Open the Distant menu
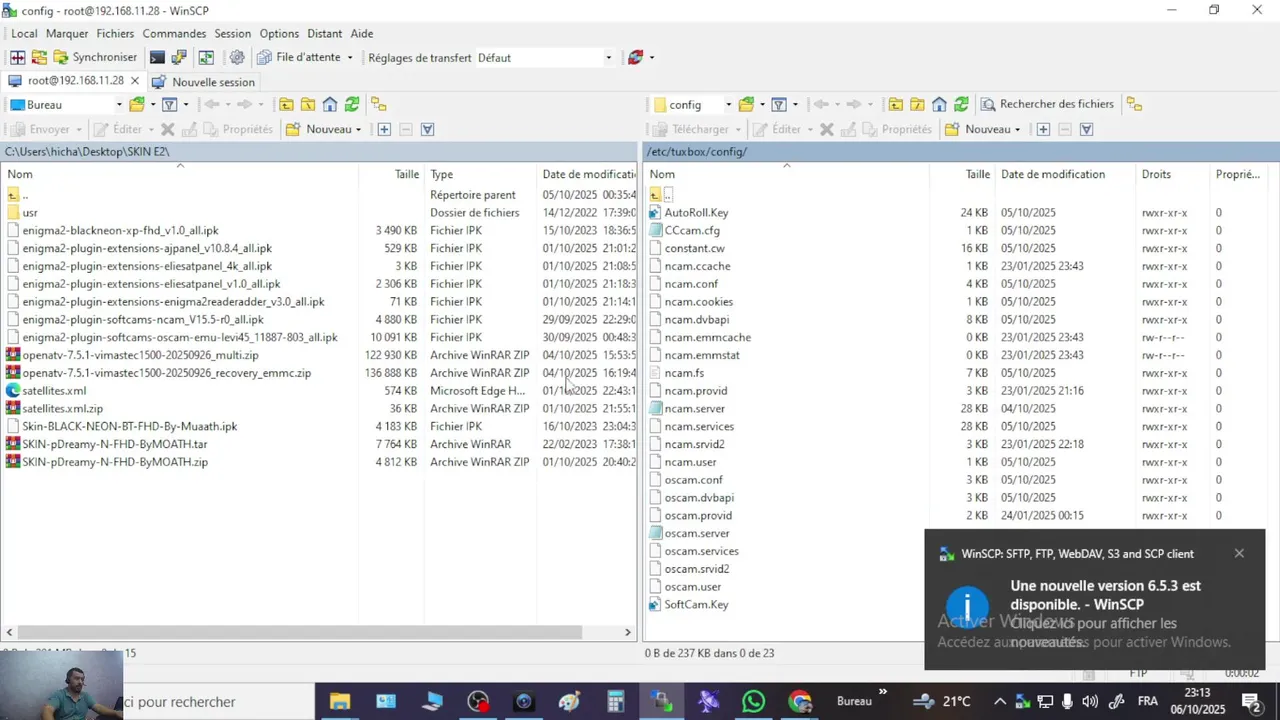This screenshot has height=720, width=1280. tap(324, 33)
